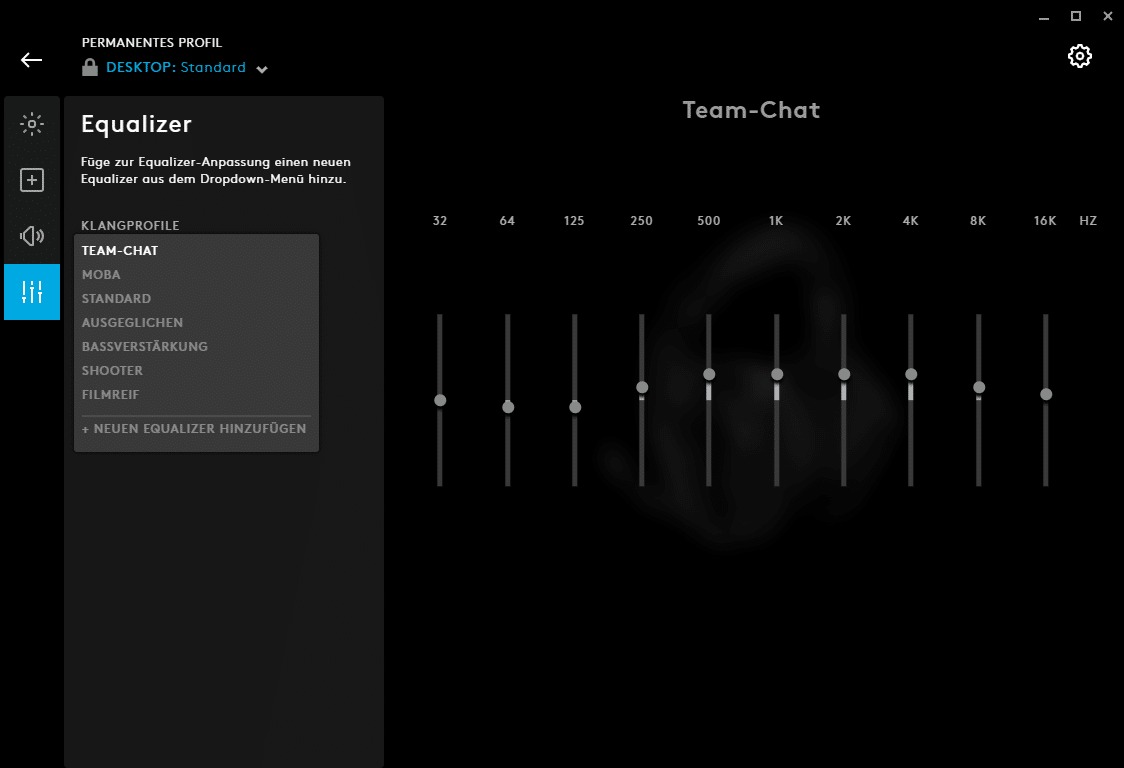1124x768 pixels.
Task: Click the lock icon beside DESKTOP
Action: 90,68
